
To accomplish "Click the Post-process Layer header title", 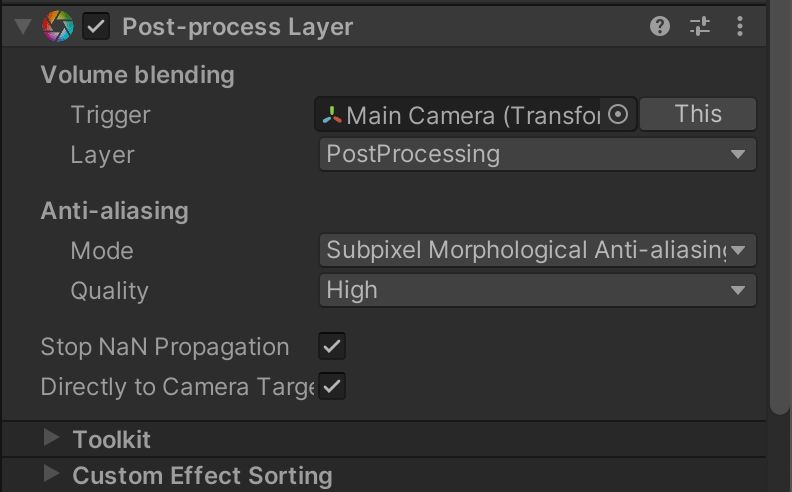I will tap(237, 27).
